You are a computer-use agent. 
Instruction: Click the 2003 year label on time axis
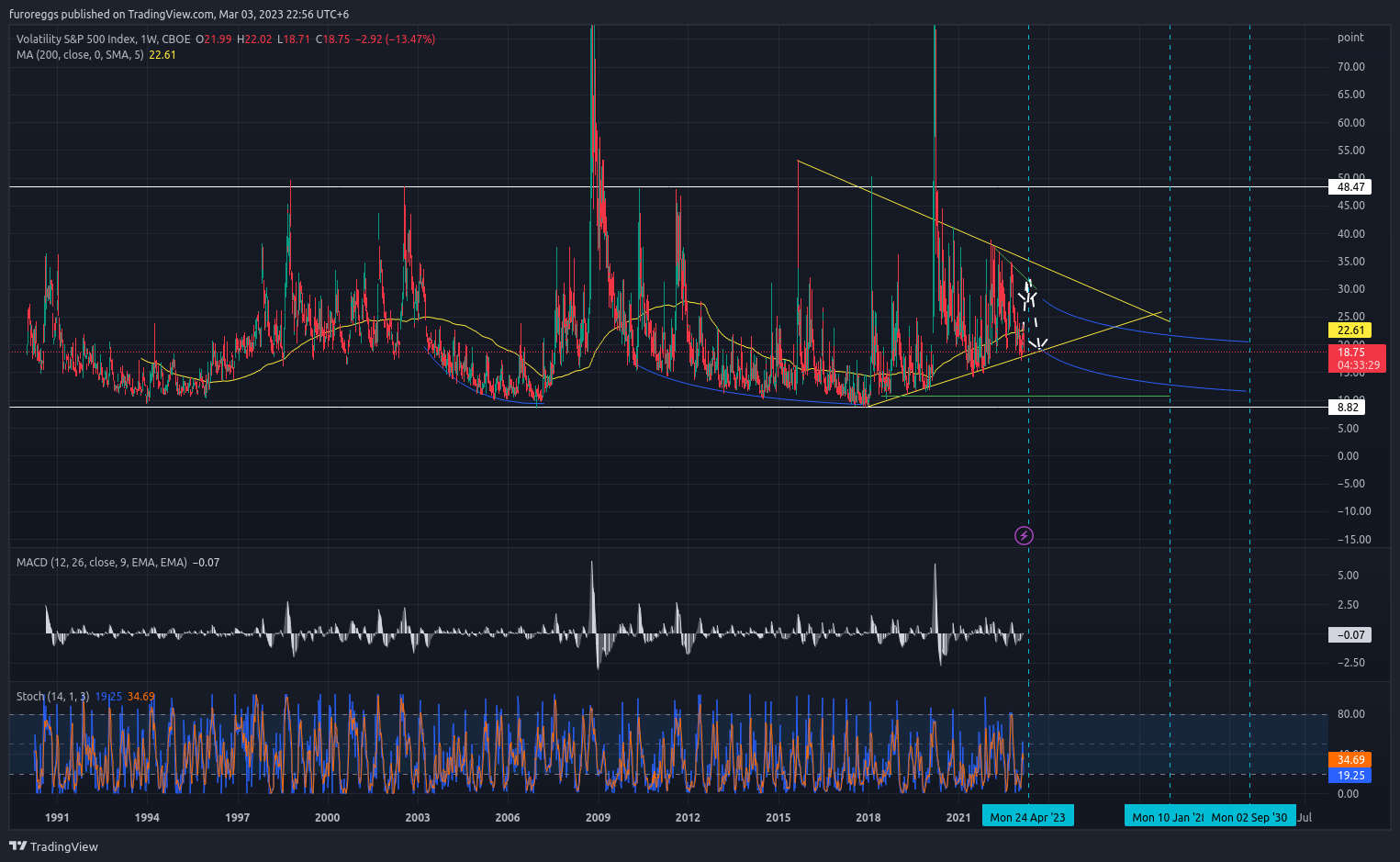point(417,818)
